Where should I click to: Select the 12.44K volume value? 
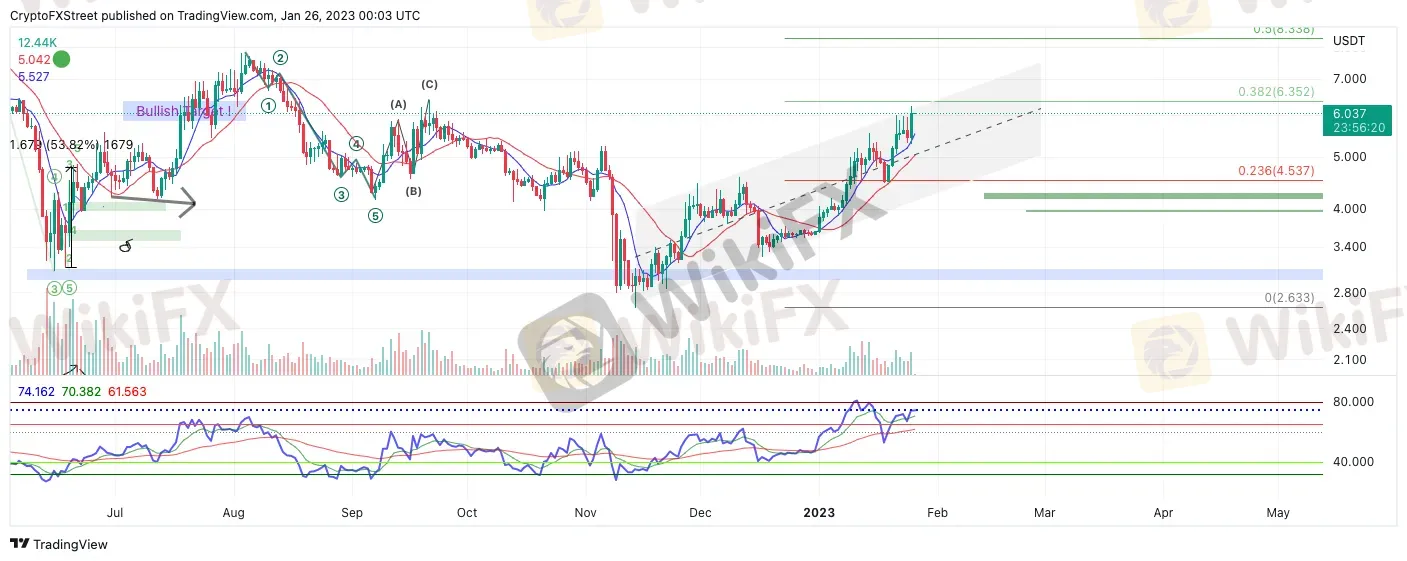click(x=38, y=44)
